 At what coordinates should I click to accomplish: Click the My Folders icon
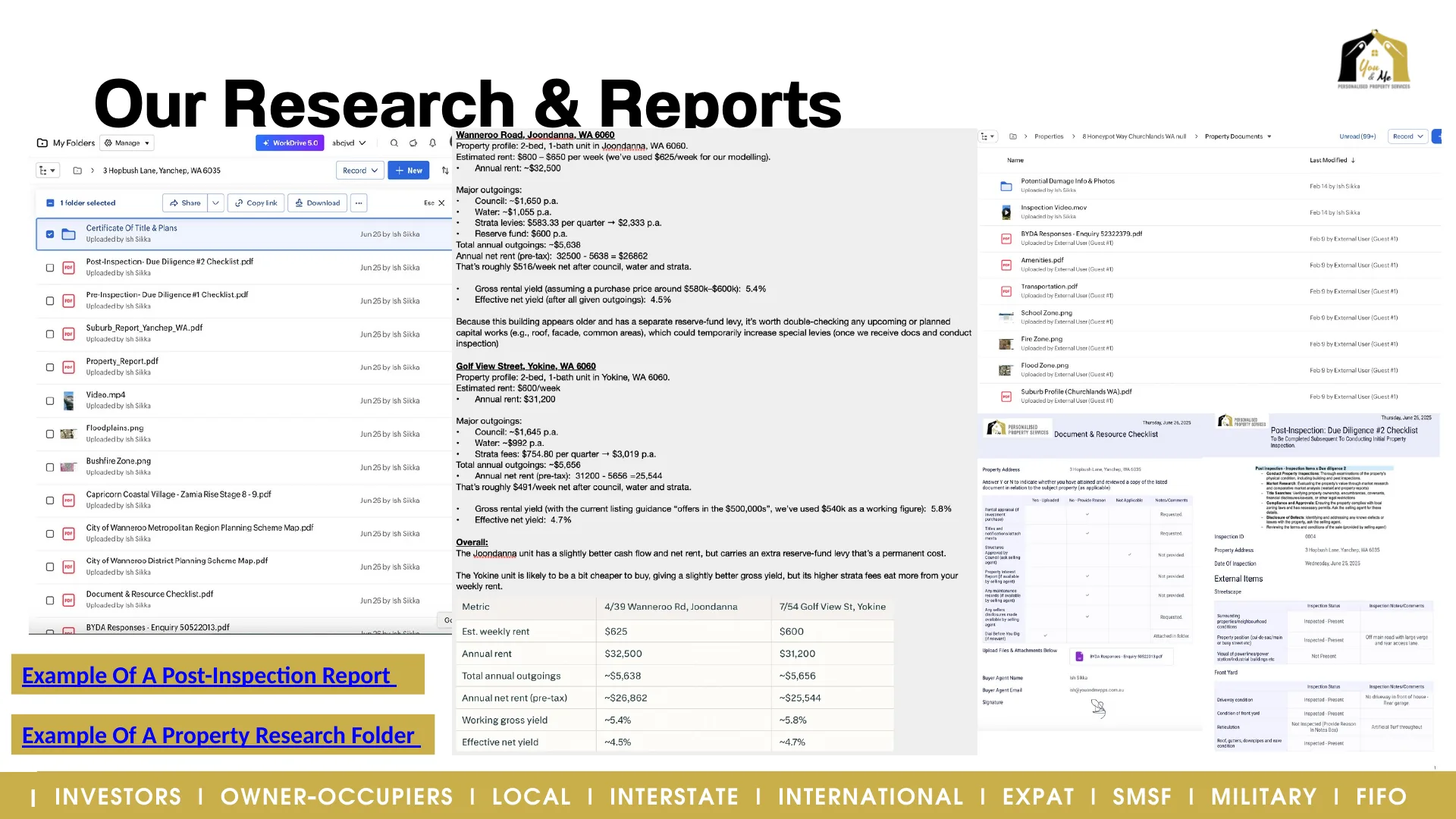pyautogui.click(x=42, y=143)
